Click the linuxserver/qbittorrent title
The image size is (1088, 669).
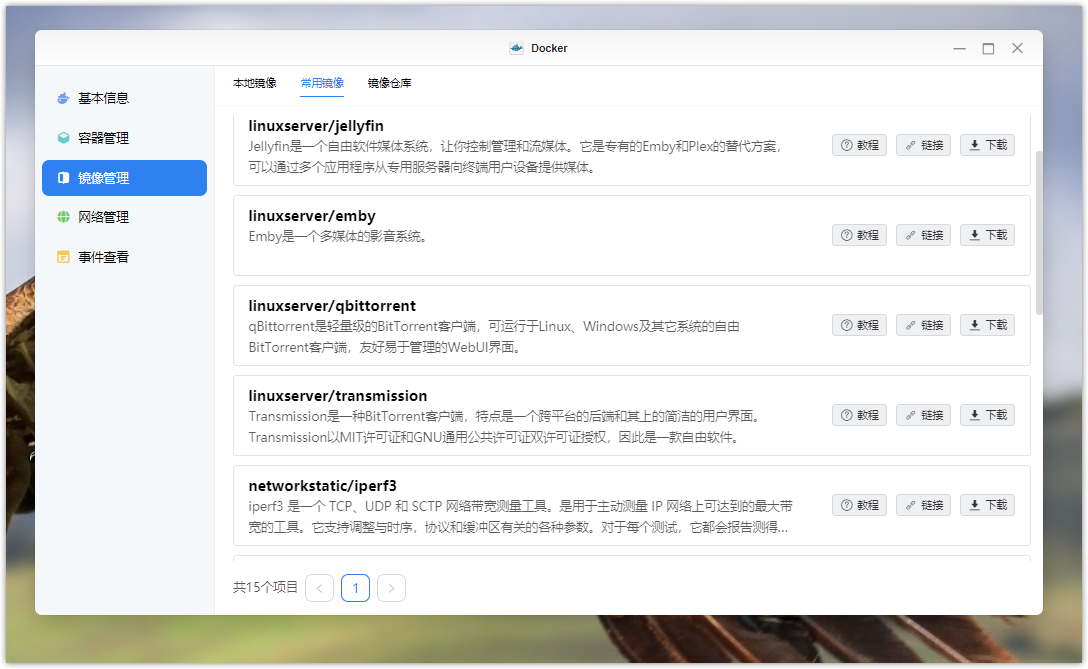332,306
